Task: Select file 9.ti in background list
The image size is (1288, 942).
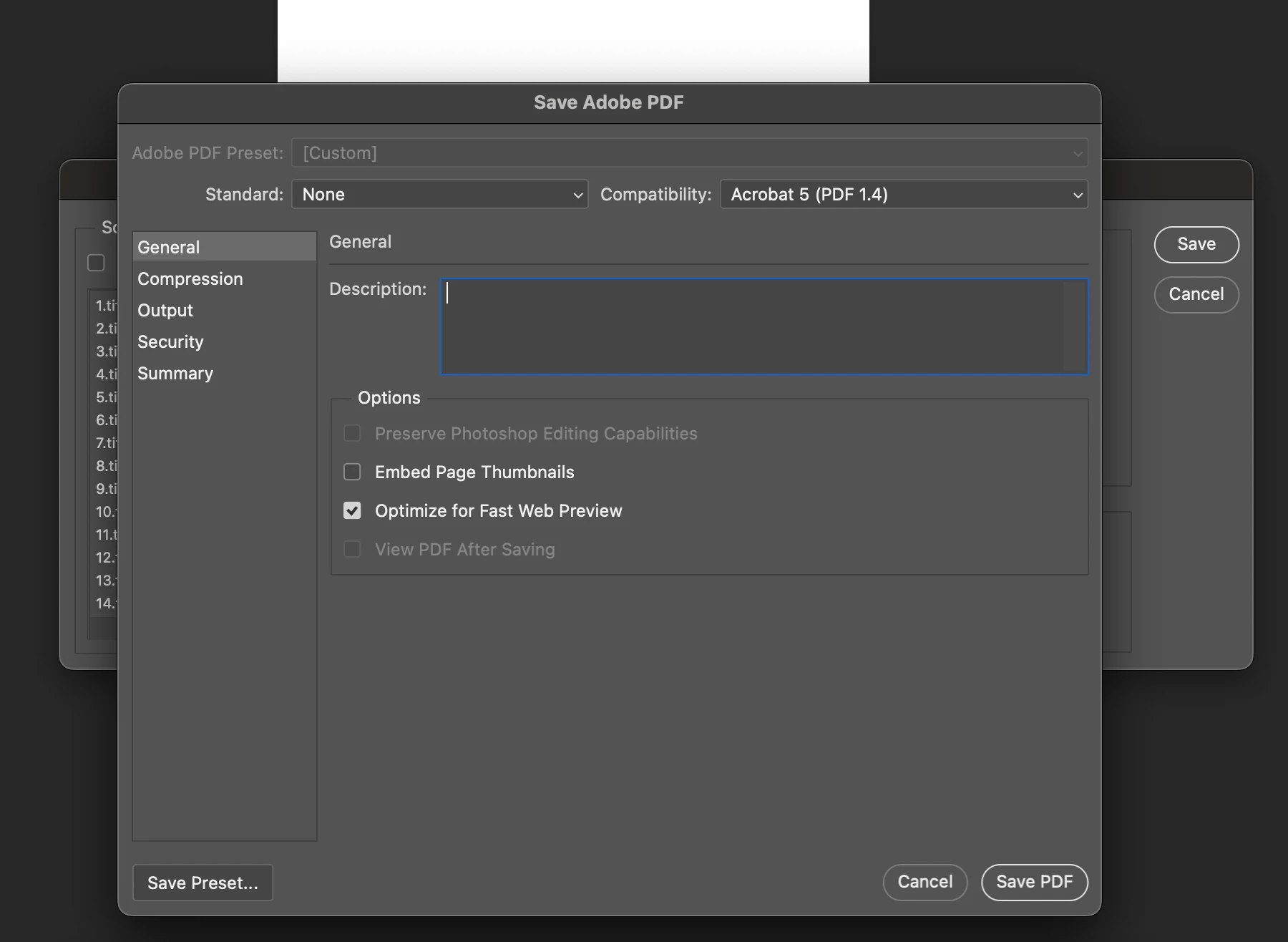Action: (x=105, y=489)
